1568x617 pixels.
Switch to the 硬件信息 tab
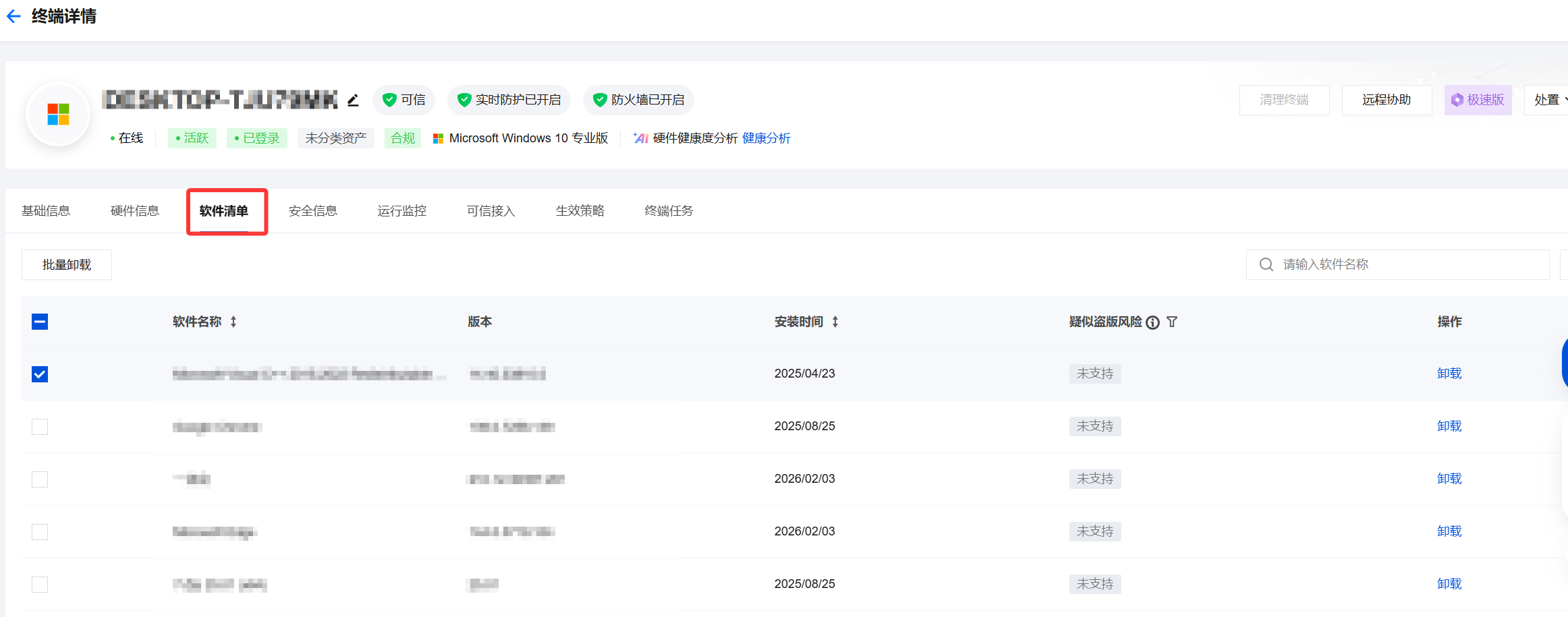click(x=135, y=211)
